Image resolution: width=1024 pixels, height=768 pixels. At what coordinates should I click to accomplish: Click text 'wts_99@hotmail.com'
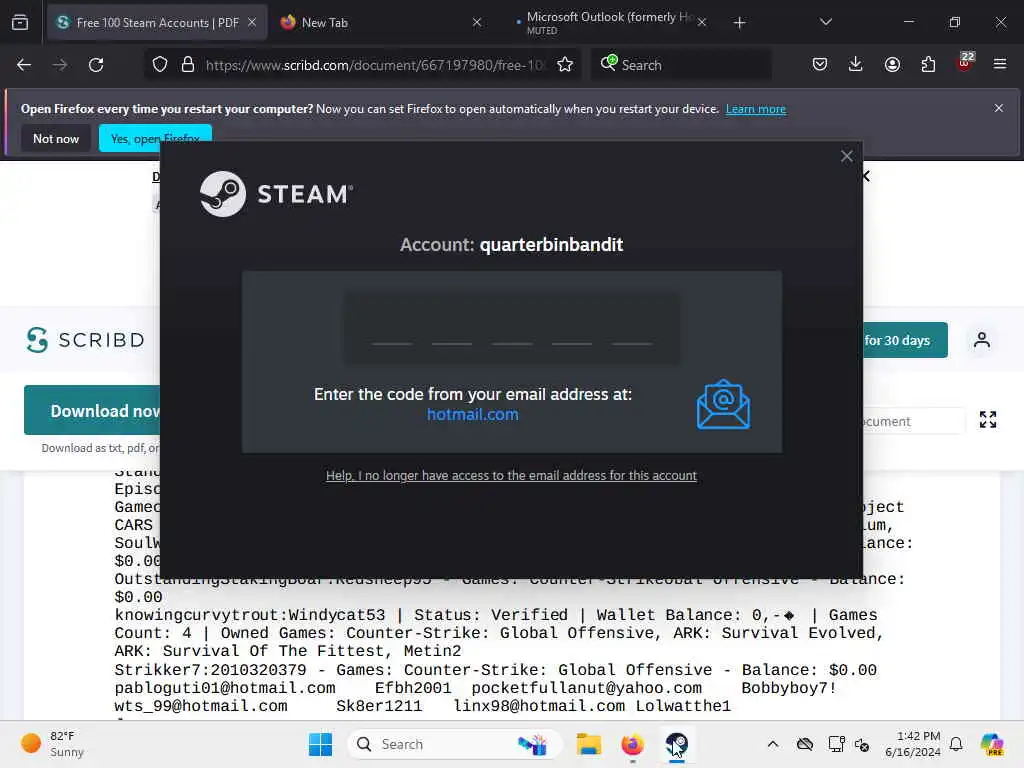[200, 706]
